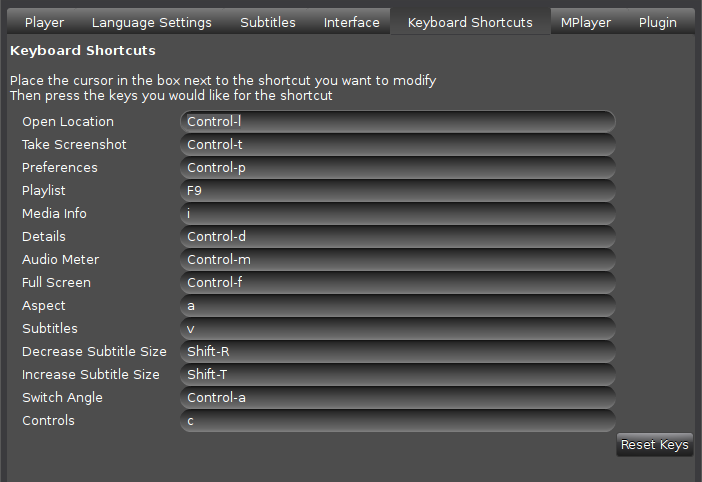Click the Full Screen label
Screen dimensions: 702x482
[x=56, y=282]
